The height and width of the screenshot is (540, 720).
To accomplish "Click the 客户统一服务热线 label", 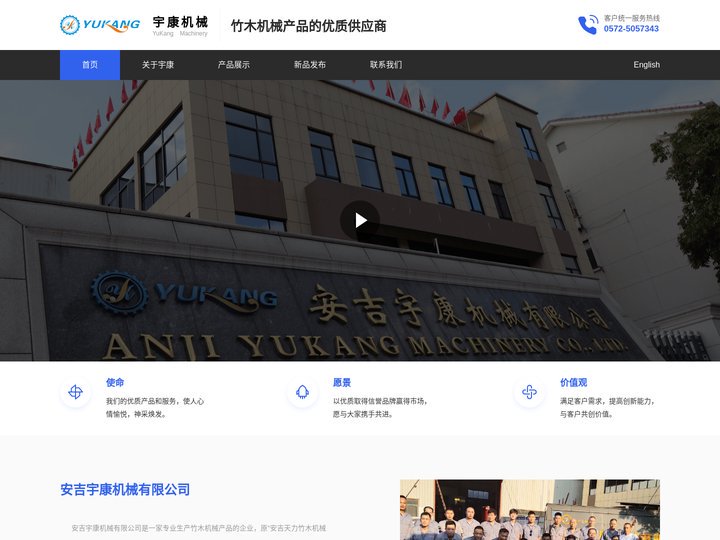I will tap(632, 18).
